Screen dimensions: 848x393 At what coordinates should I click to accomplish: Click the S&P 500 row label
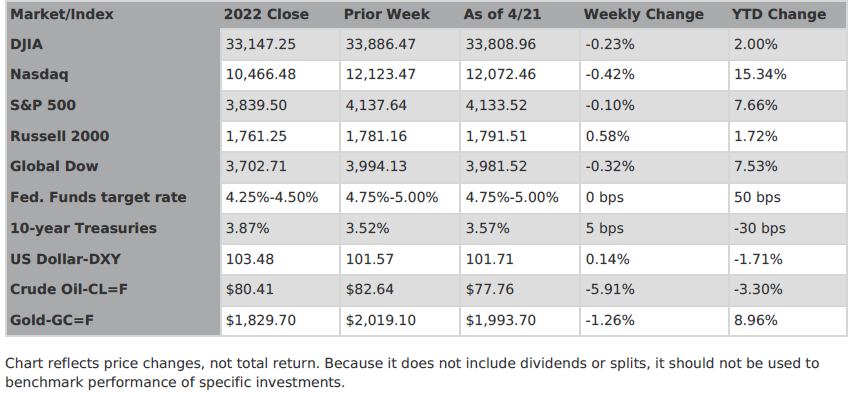pyautogui.click(x=43, y=105)
